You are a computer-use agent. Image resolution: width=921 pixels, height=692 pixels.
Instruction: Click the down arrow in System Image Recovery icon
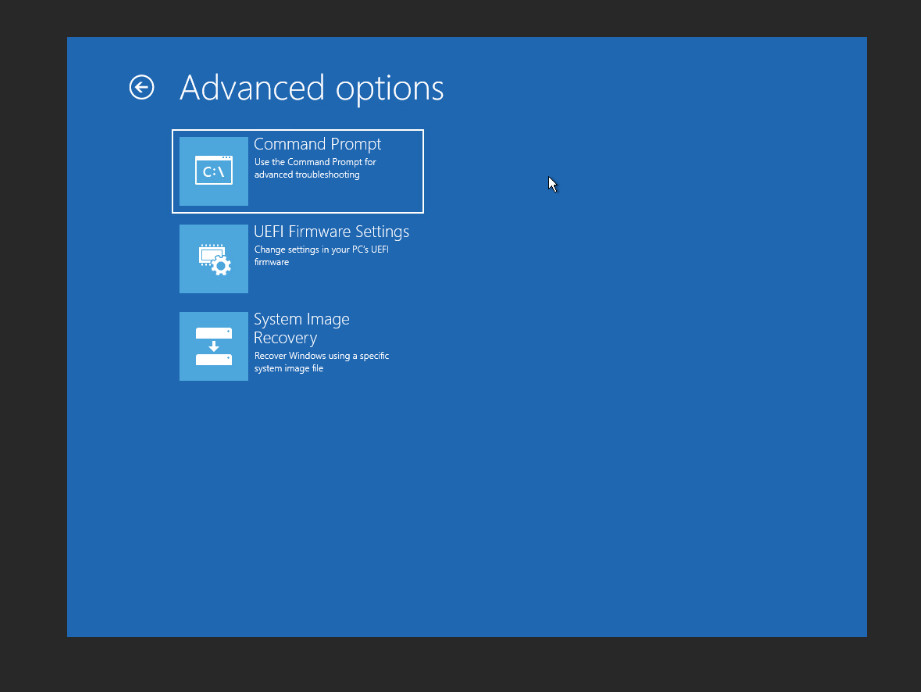213,346
